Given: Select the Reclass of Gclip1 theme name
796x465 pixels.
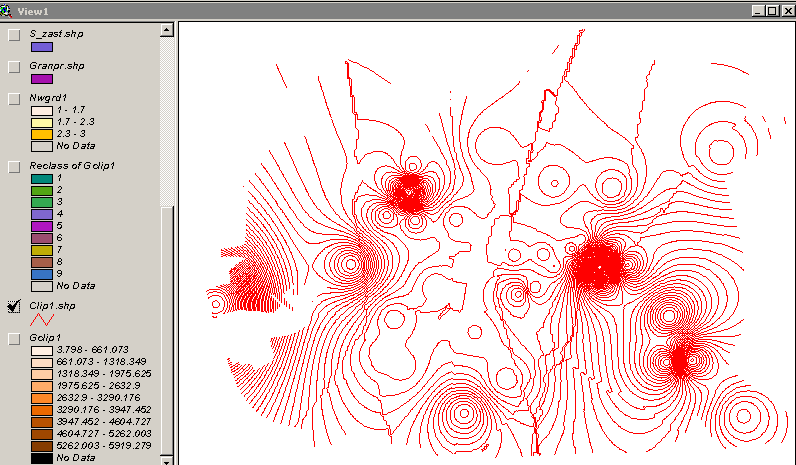Looking at the screenshot, I should [72, 165].
